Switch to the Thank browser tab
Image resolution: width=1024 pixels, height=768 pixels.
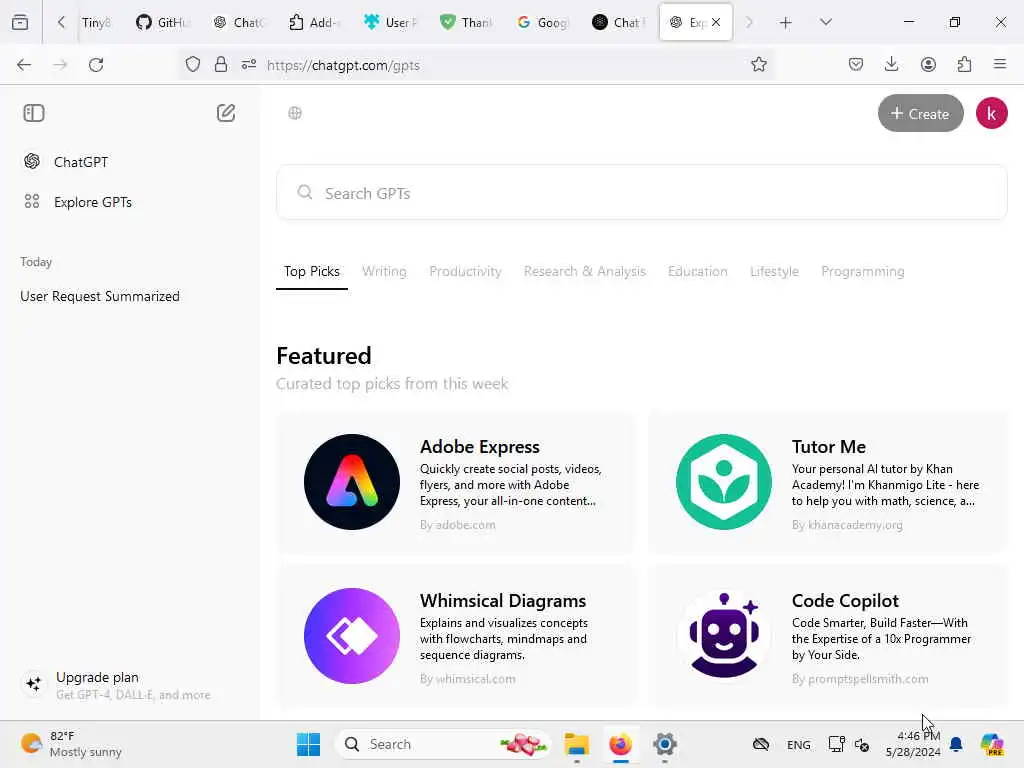click(x=467, y=22)
